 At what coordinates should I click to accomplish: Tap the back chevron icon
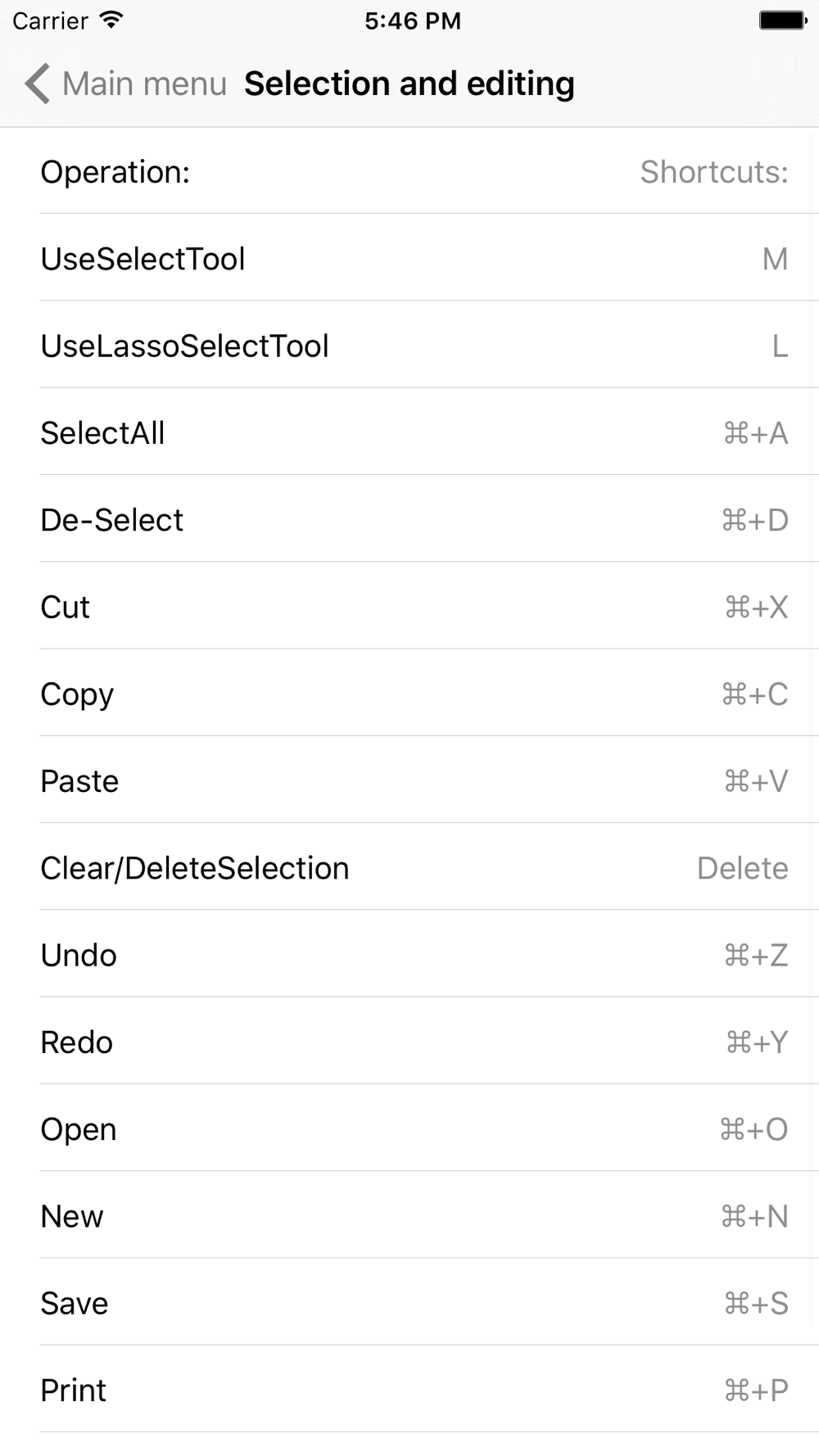pos(38,84)
